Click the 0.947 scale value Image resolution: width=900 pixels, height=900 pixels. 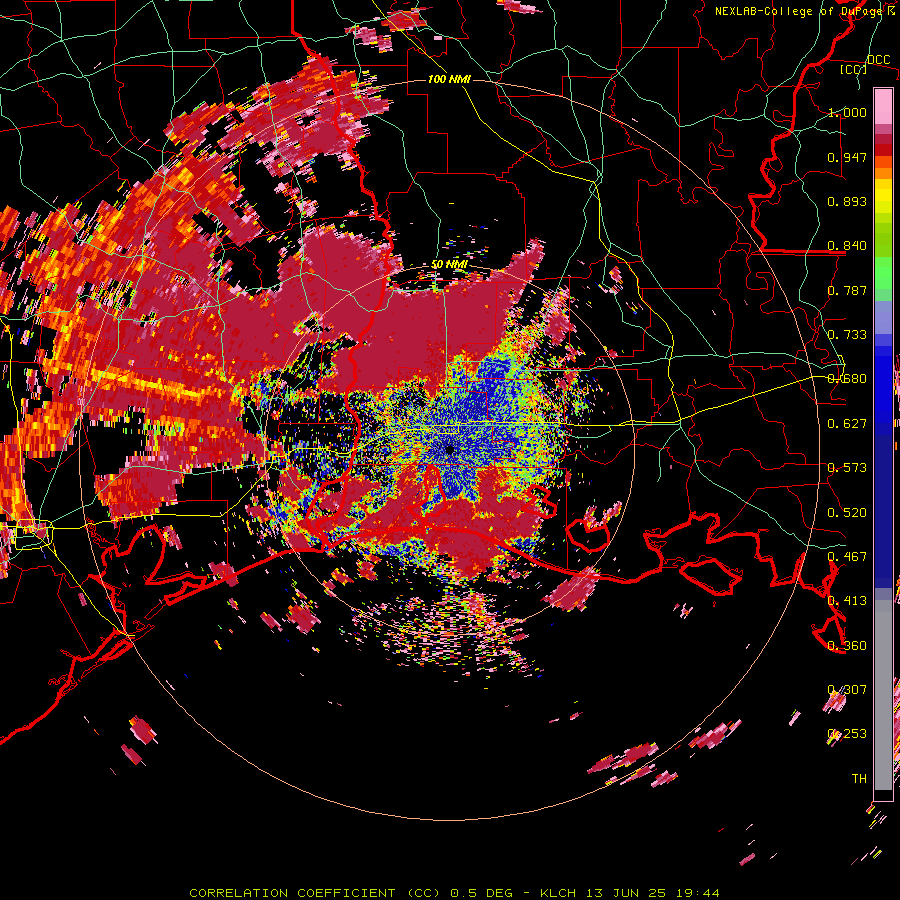point(847,157)
